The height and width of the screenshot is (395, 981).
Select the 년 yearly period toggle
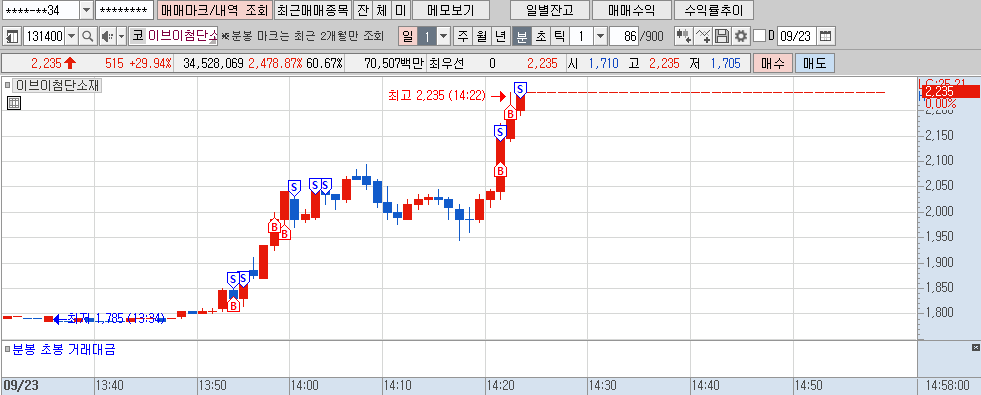[500, 36]
